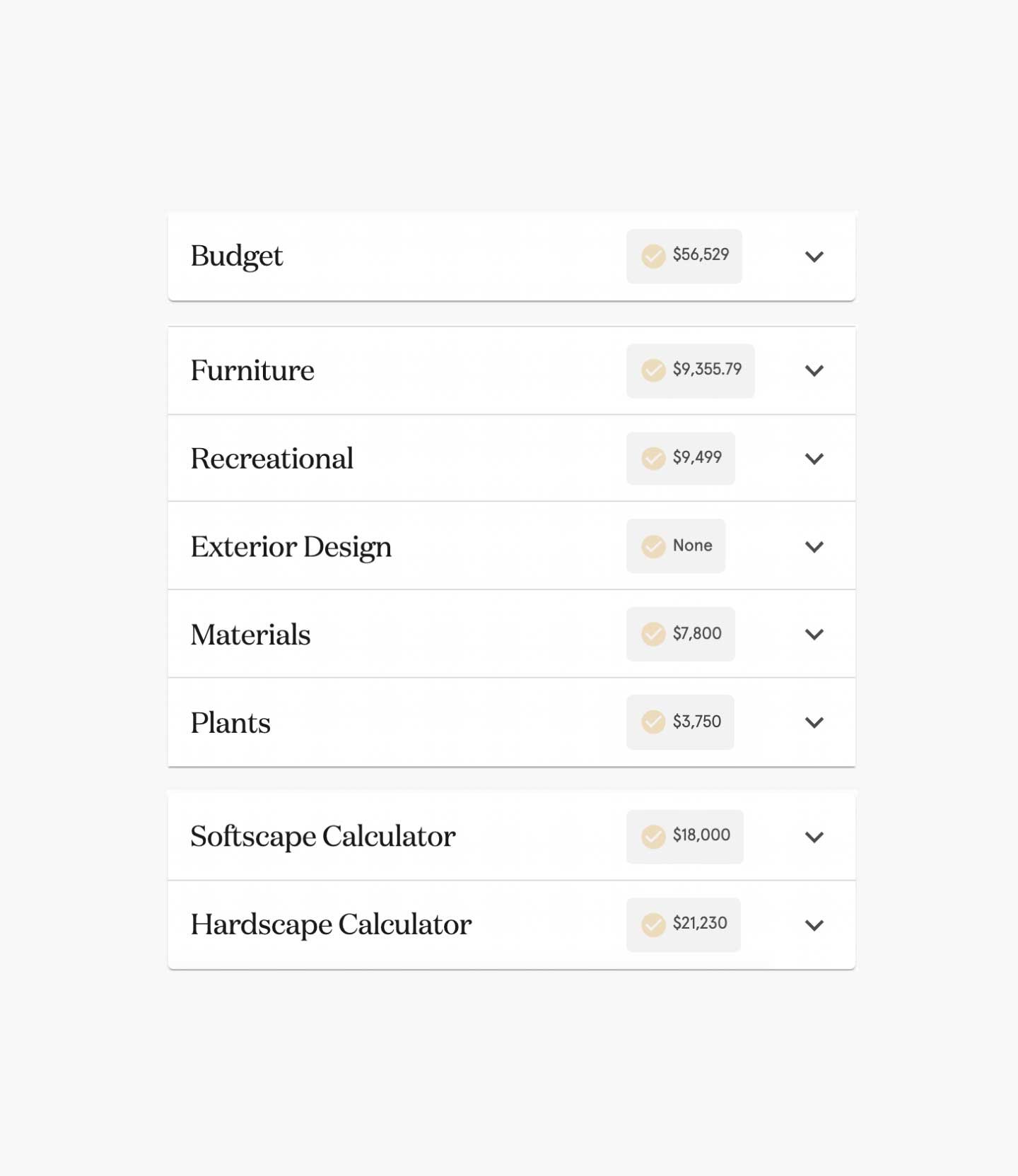The width and height of the screenshot is (1018, 1176).
Task: Click the $56,529 budget badge
Action: (x=684, y=256)
